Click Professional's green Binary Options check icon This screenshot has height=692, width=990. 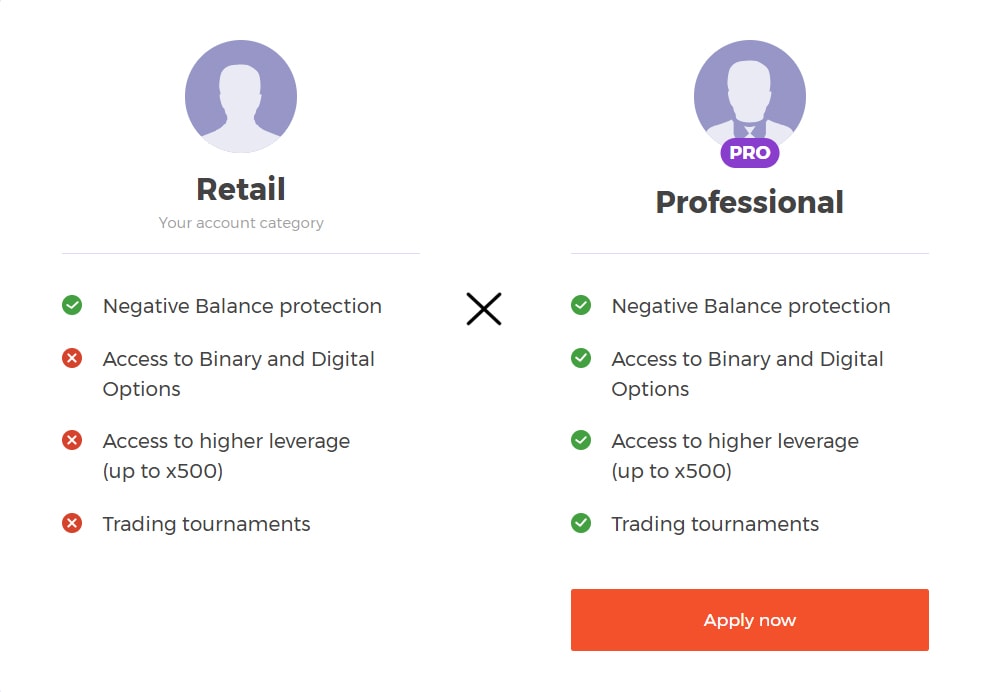(x=581, y=358)
